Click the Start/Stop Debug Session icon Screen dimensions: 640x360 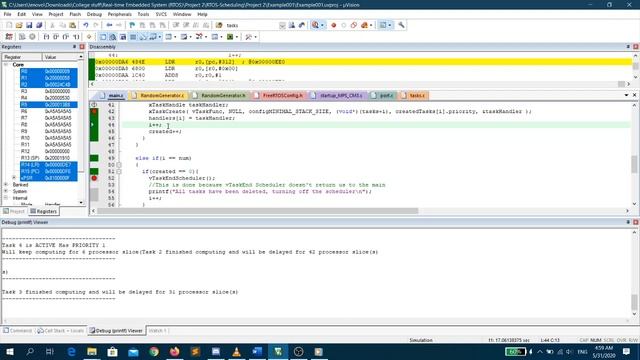(x=316, y=25)
